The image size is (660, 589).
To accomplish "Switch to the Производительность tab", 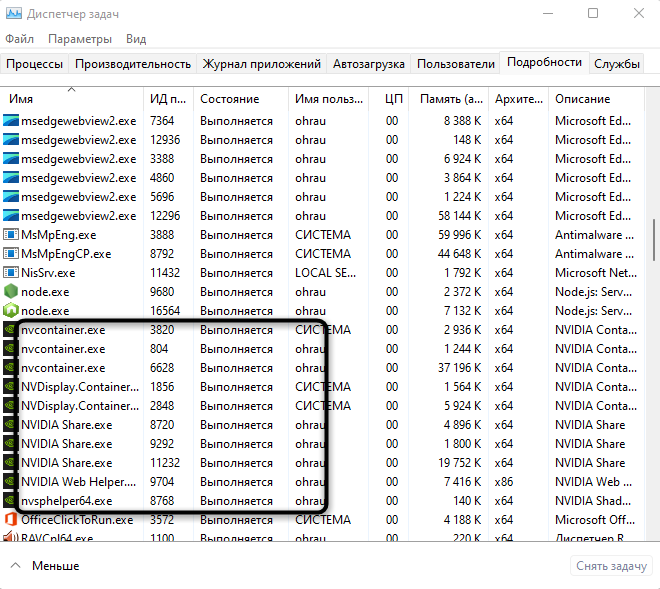I will click(x=133, y=64).
